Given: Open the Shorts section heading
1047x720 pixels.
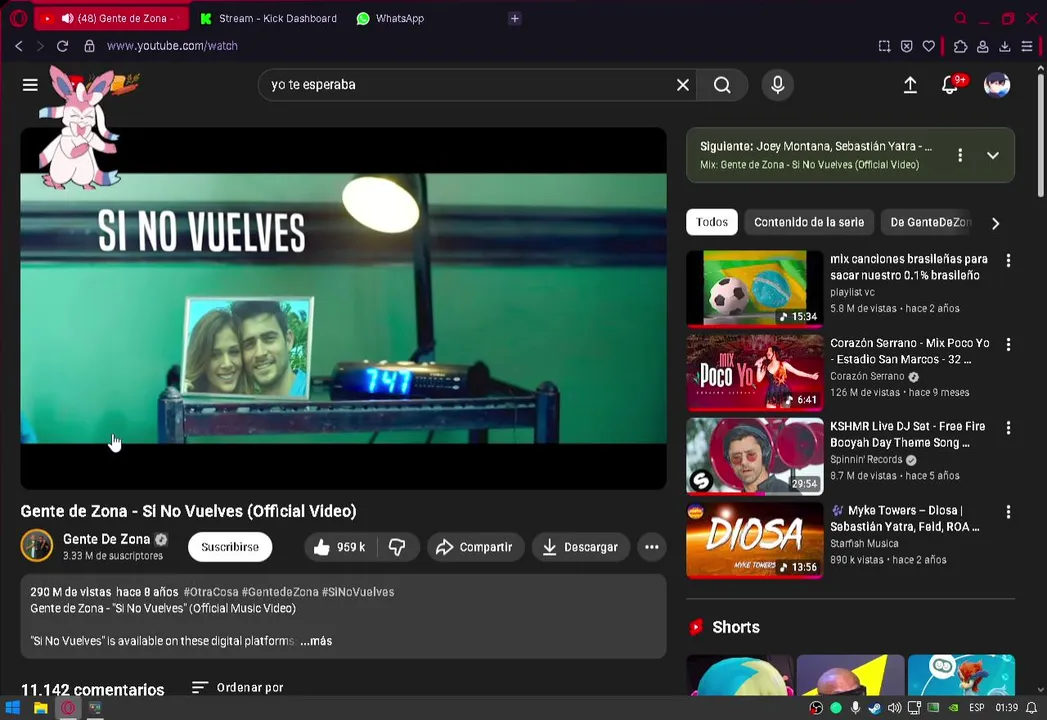Looking at the screenshot, I should coord(736,627).
